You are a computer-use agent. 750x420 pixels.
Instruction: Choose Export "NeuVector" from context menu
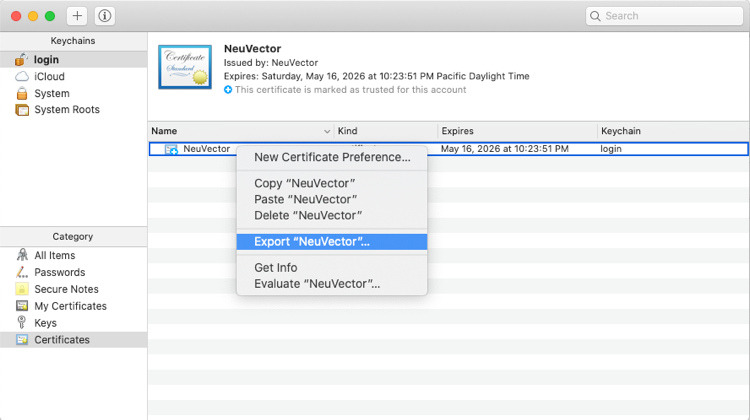pos(311,242)
